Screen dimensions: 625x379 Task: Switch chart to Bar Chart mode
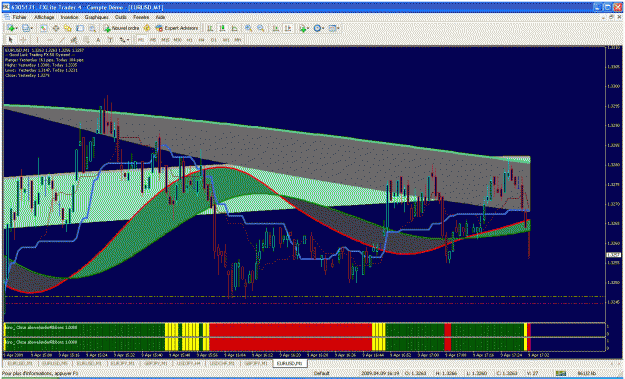point(210,28)
